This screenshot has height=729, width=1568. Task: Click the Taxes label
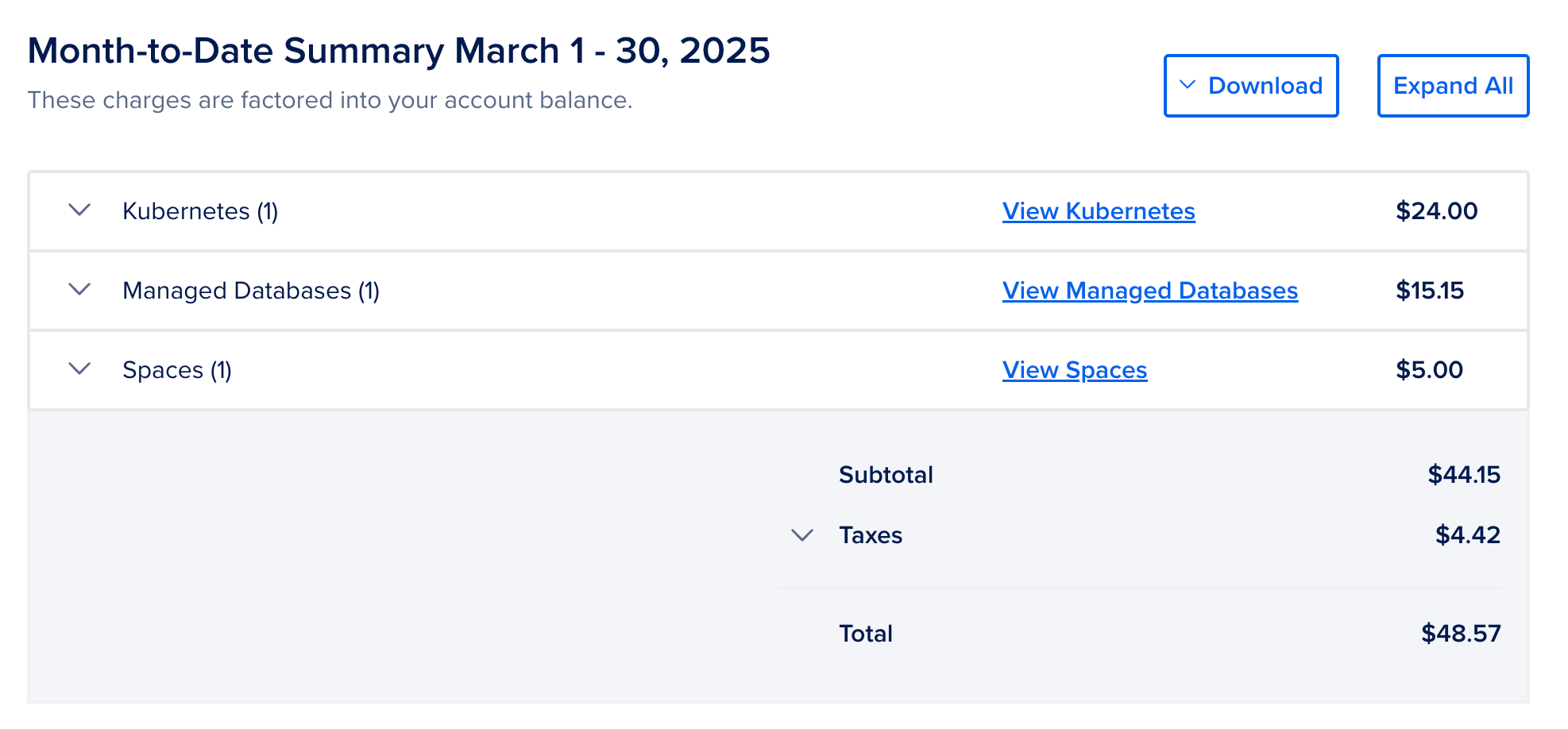[x=871, y=535]
